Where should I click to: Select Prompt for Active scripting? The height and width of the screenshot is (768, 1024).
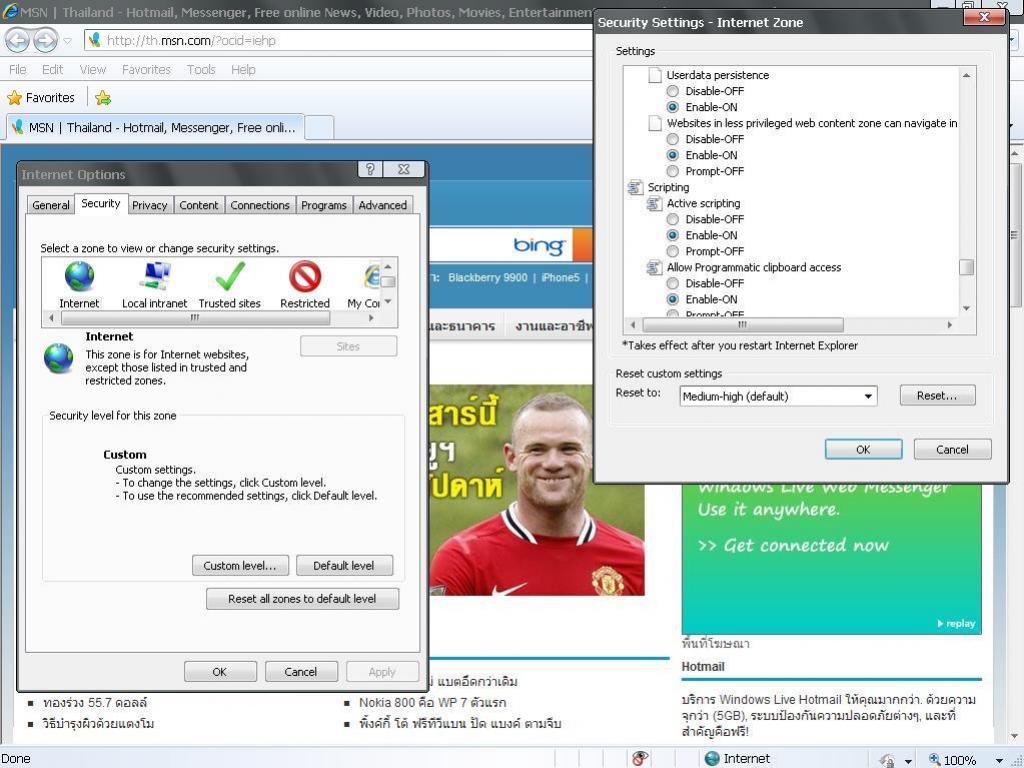(673, 251)
